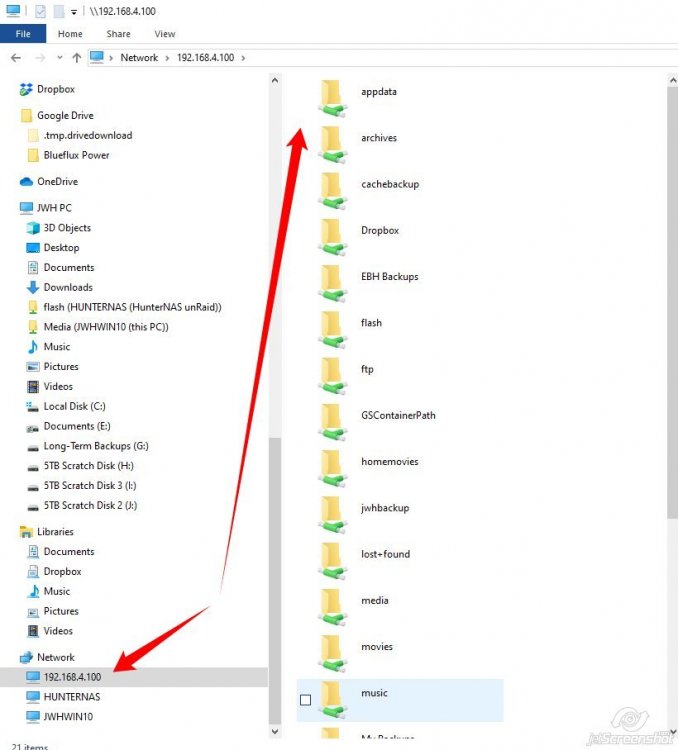Screen dimensions: 678x750
Task: Open 5TB Scratch Disk 3 (I:) drive
Action: tap(90, 485)
